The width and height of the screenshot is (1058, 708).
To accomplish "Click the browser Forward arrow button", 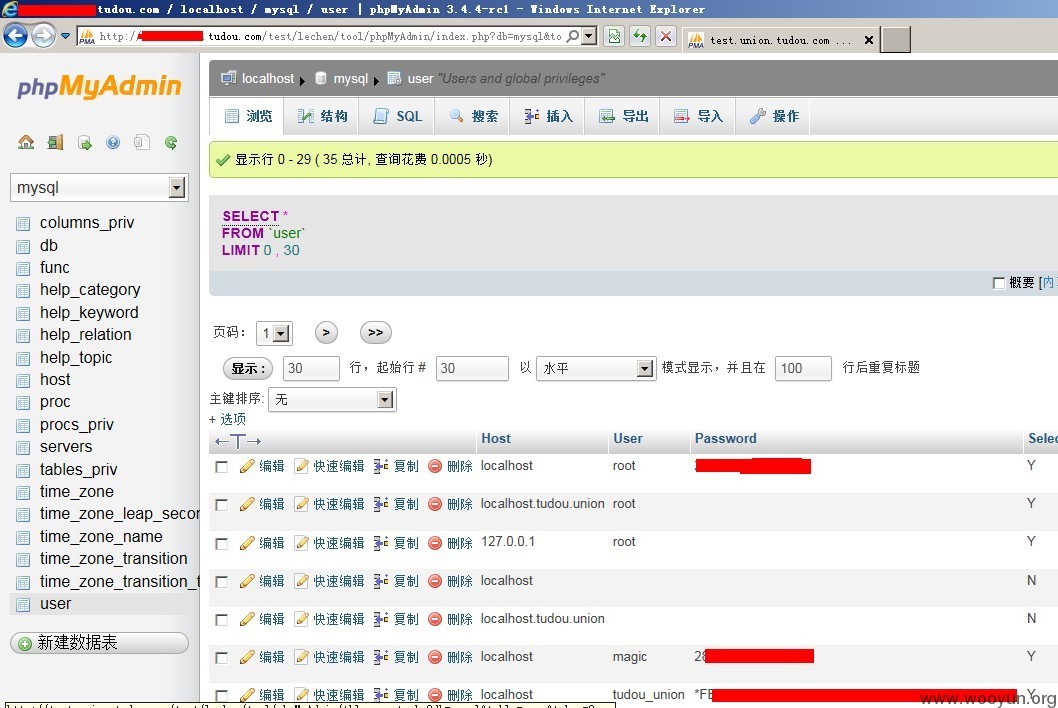I will click(x=43, y=36).
